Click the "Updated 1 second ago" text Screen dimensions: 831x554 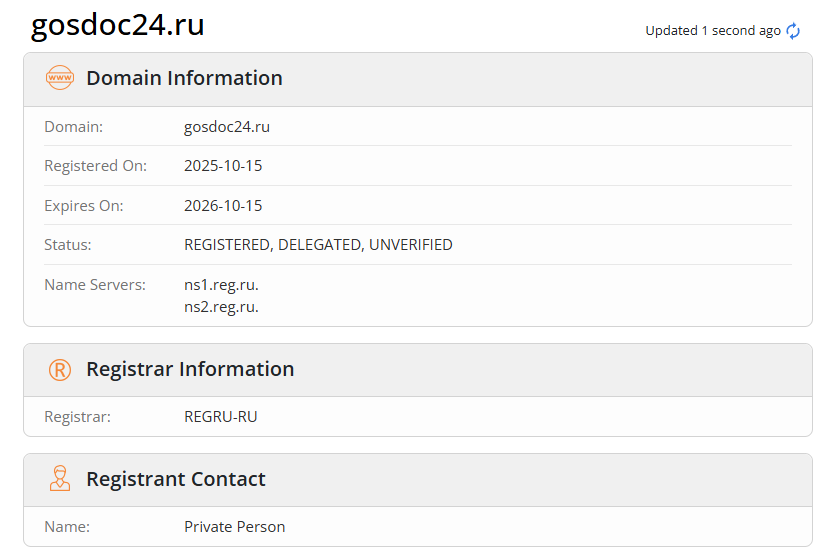pos(712,31)
